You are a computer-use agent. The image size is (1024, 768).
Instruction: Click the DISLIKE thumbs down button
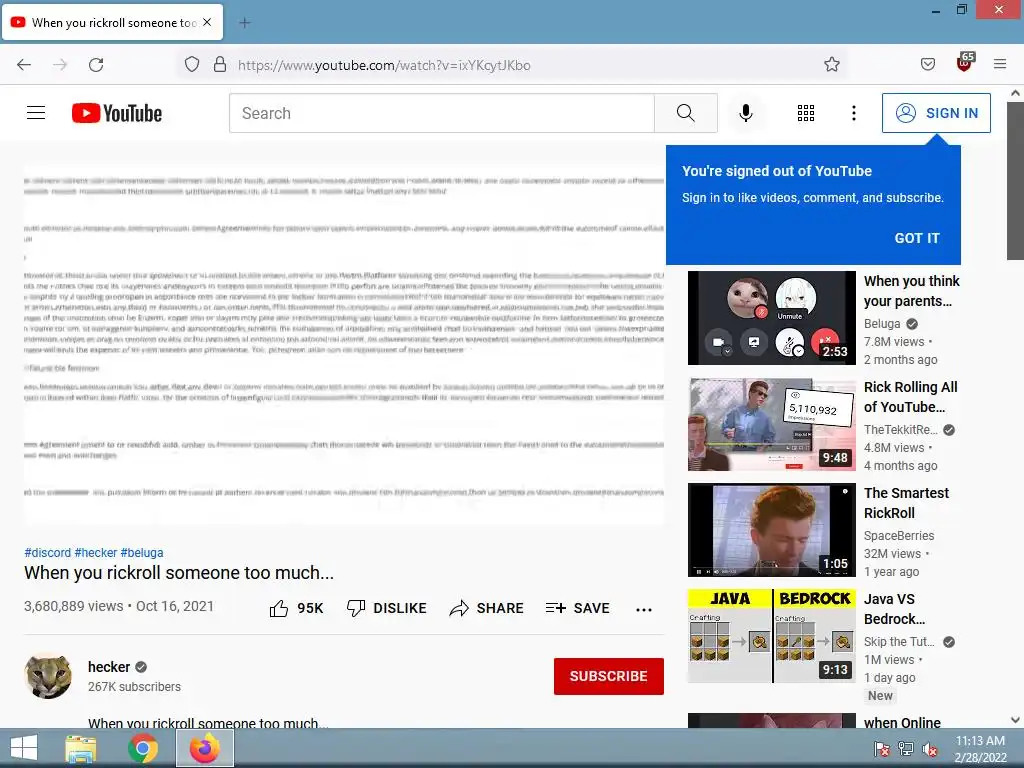(387, 608)
